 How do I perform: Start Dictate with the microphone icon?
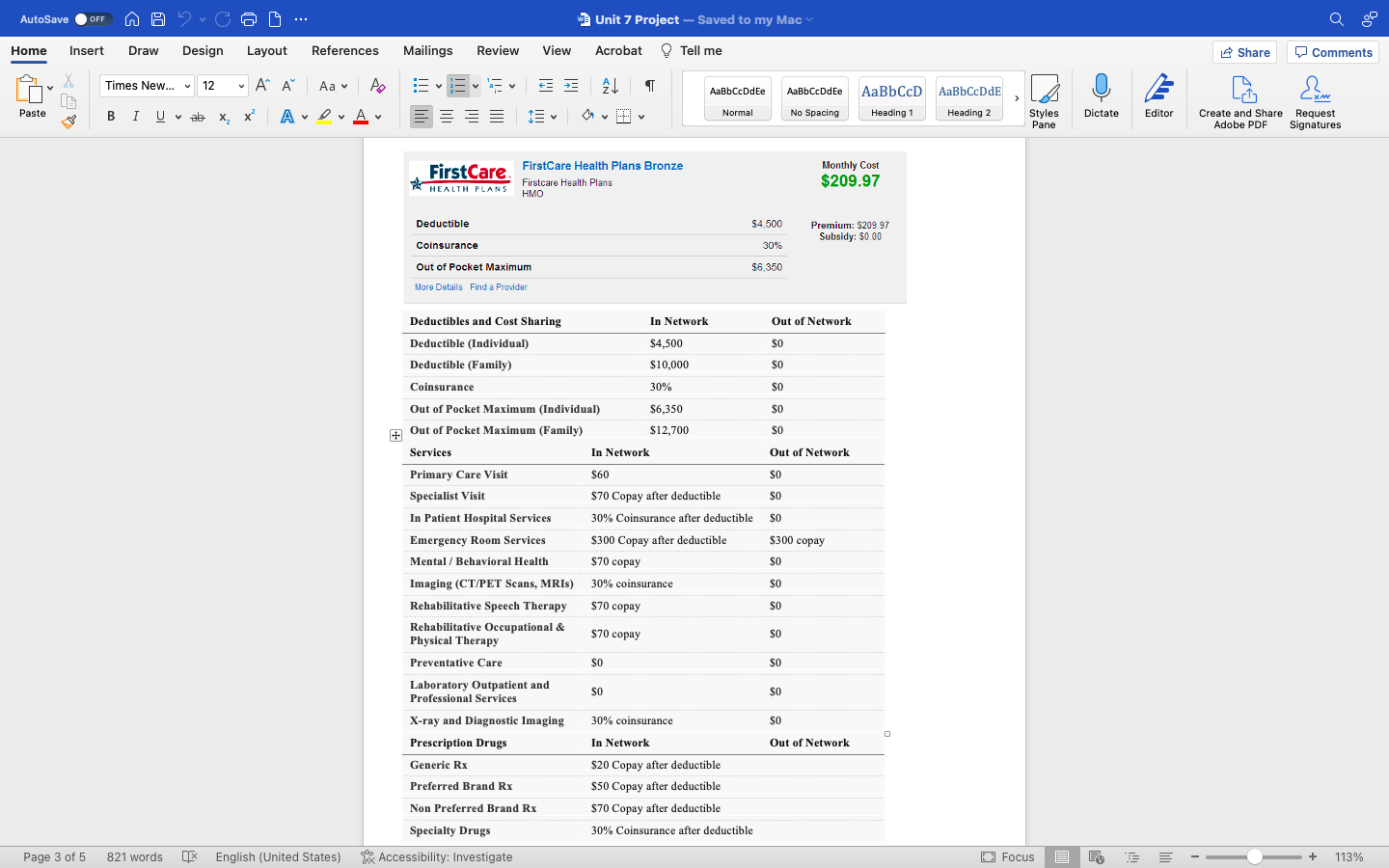pos(1102,96)
